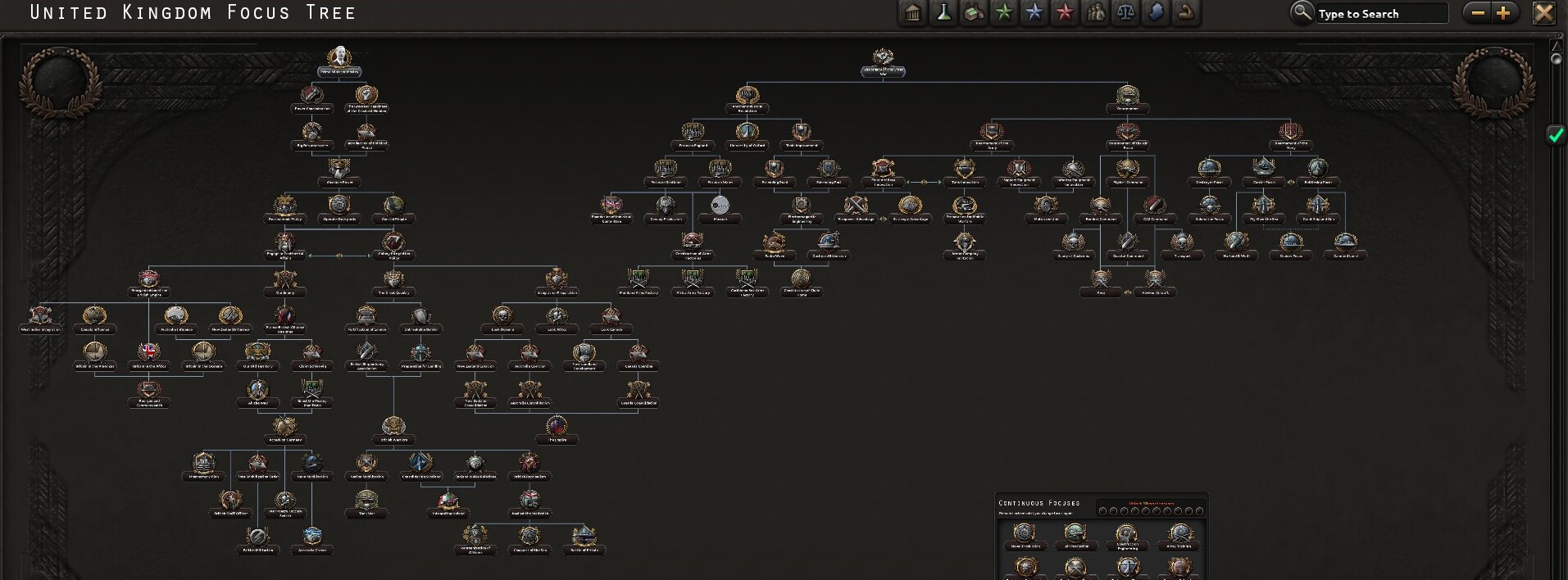Select the Fortification of London focus

(x=366, y=319)
